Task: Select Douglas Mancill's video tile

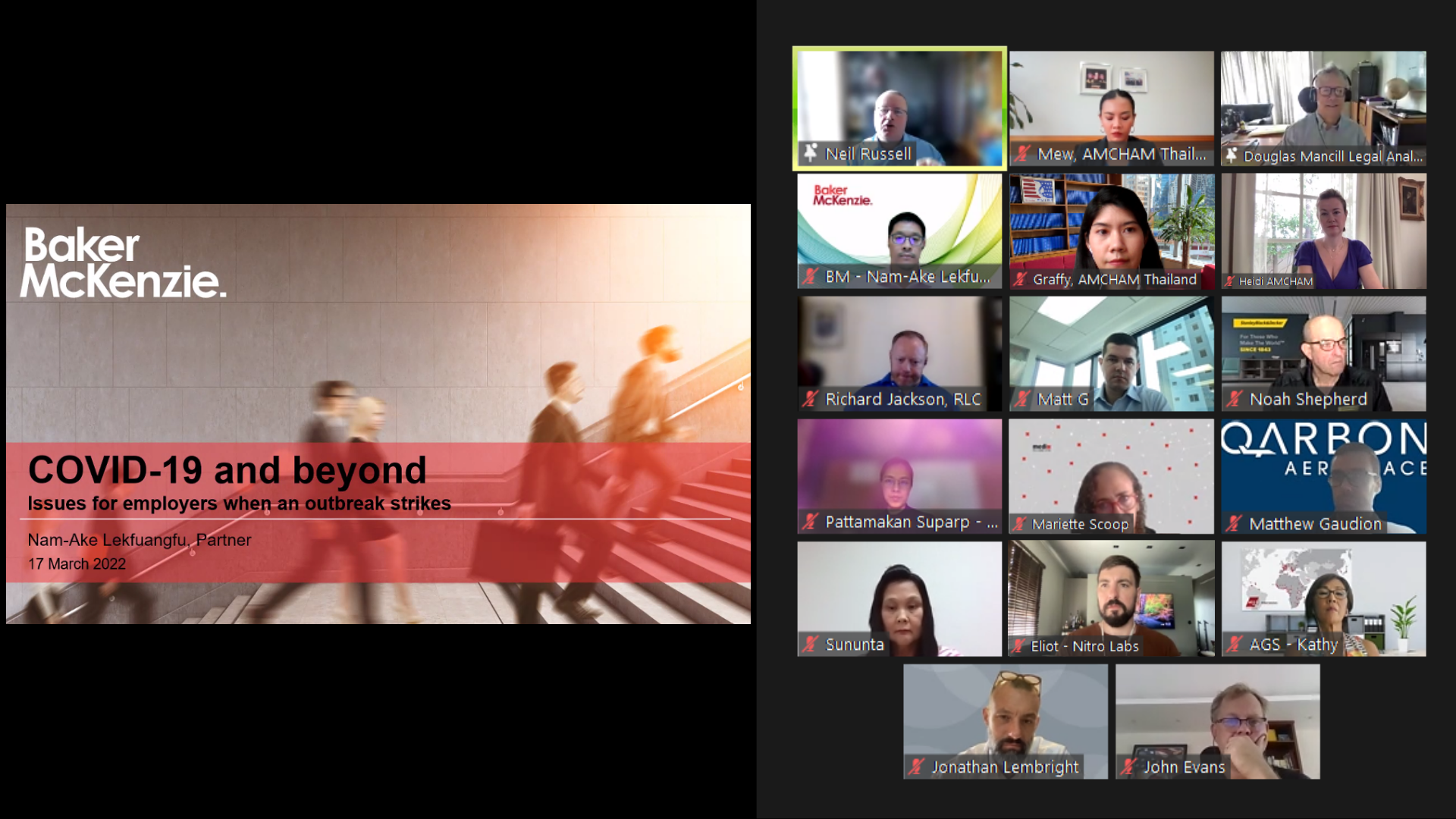Action: (x=1324, y=108)
